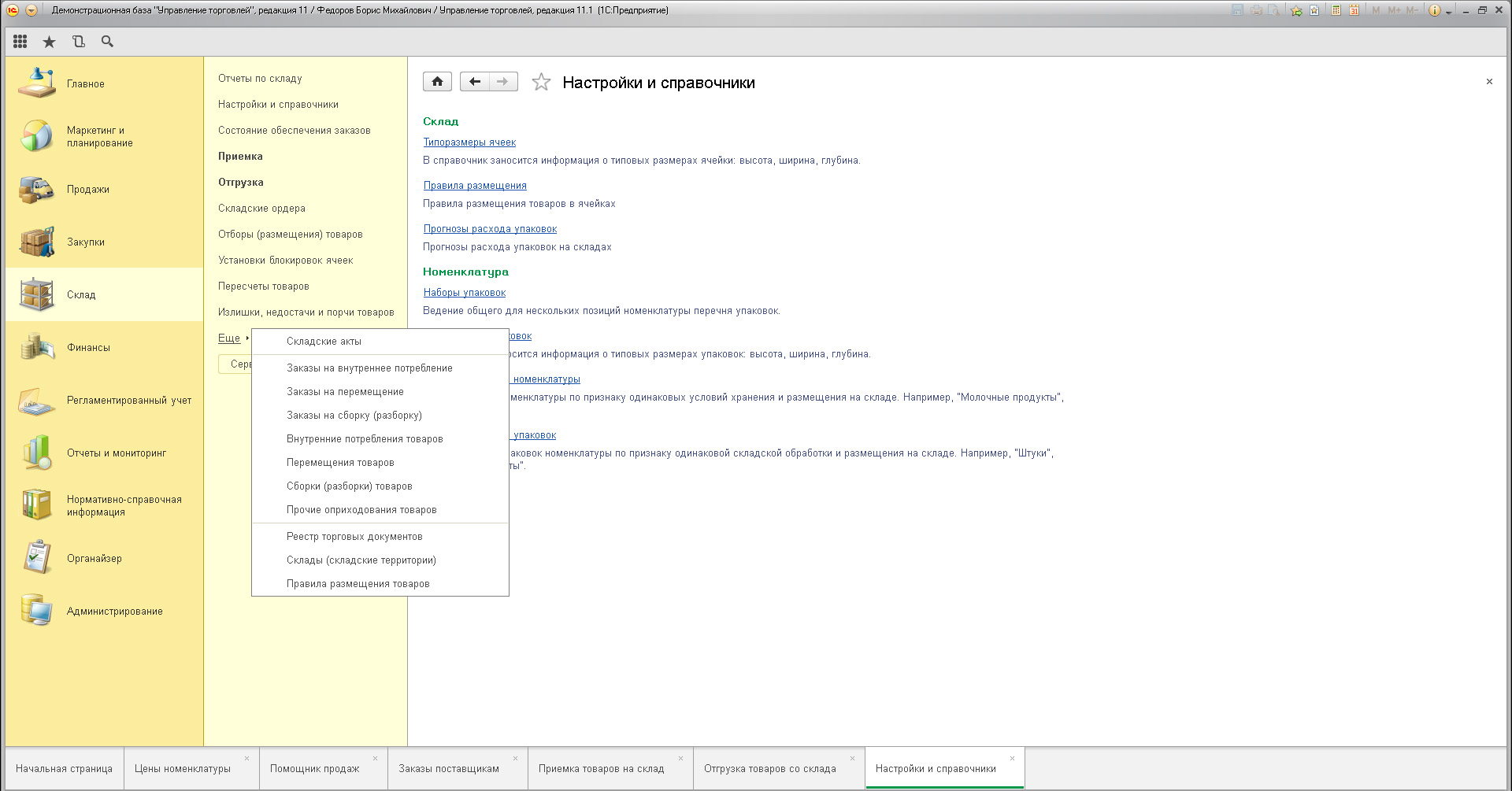The width and height of the screenshot is (1512, 791).
Task: Switch to the Начальная страница tab
Action: pos(64,768)
